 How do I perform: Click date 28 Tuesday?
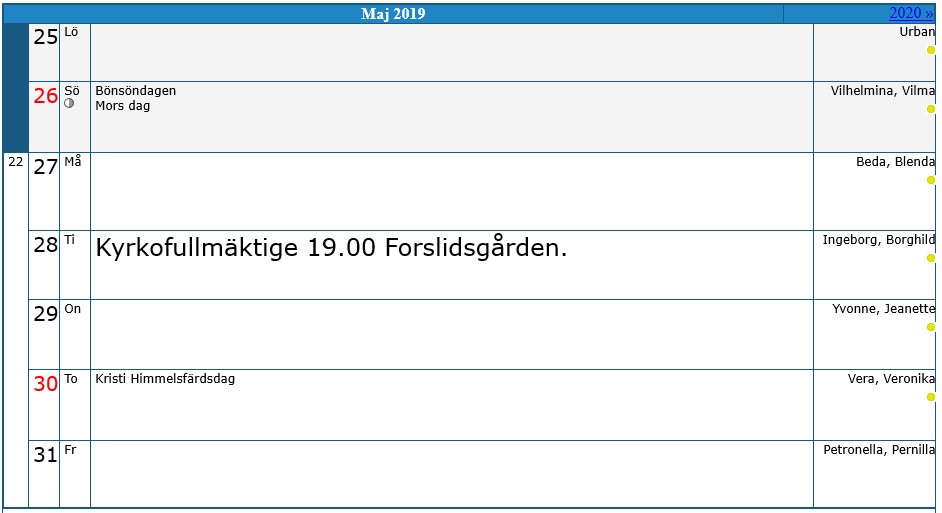[45, 244]
